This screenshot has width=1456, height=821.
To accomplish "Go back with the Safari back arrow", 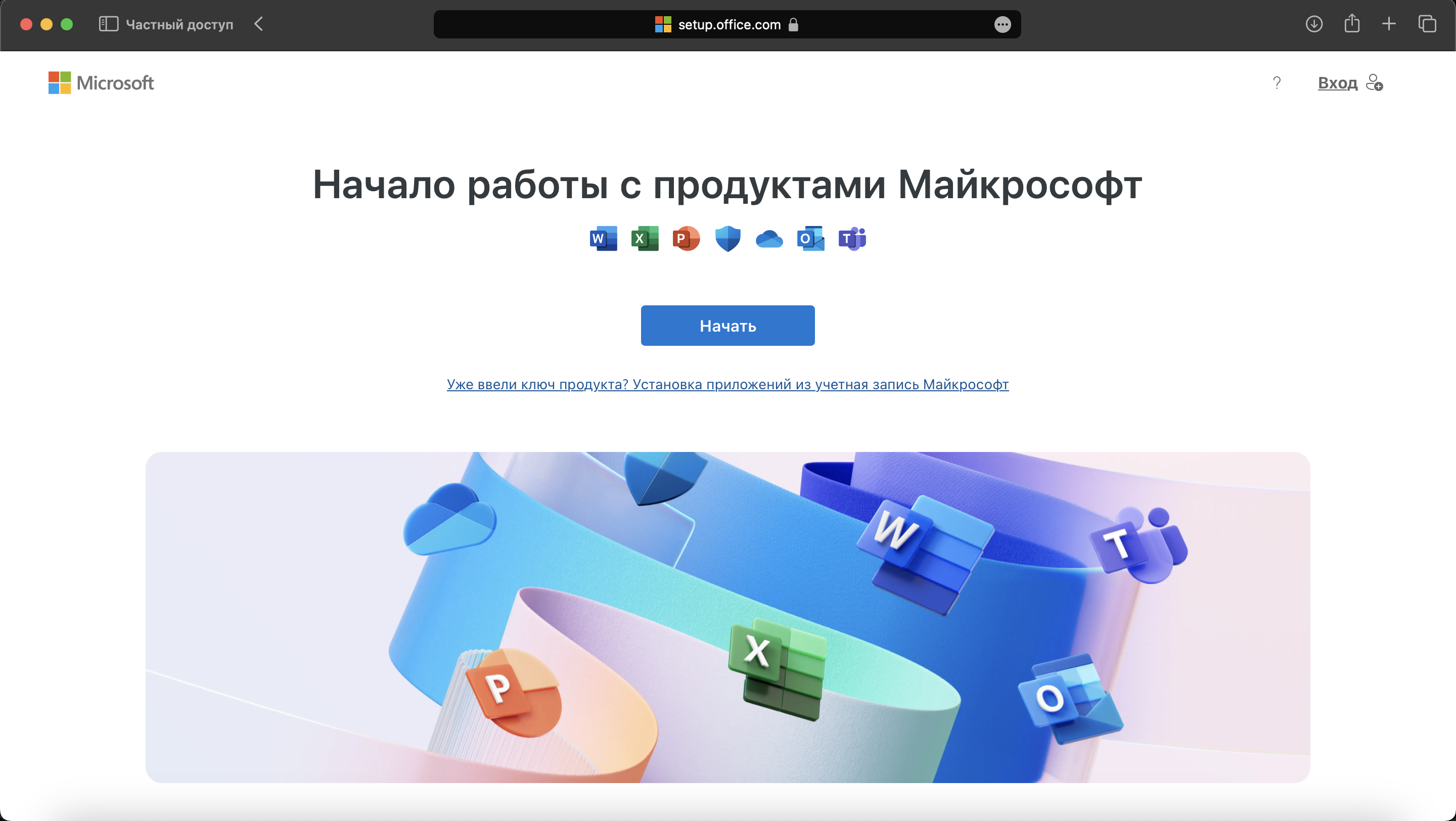I will (x=258, y=24).
